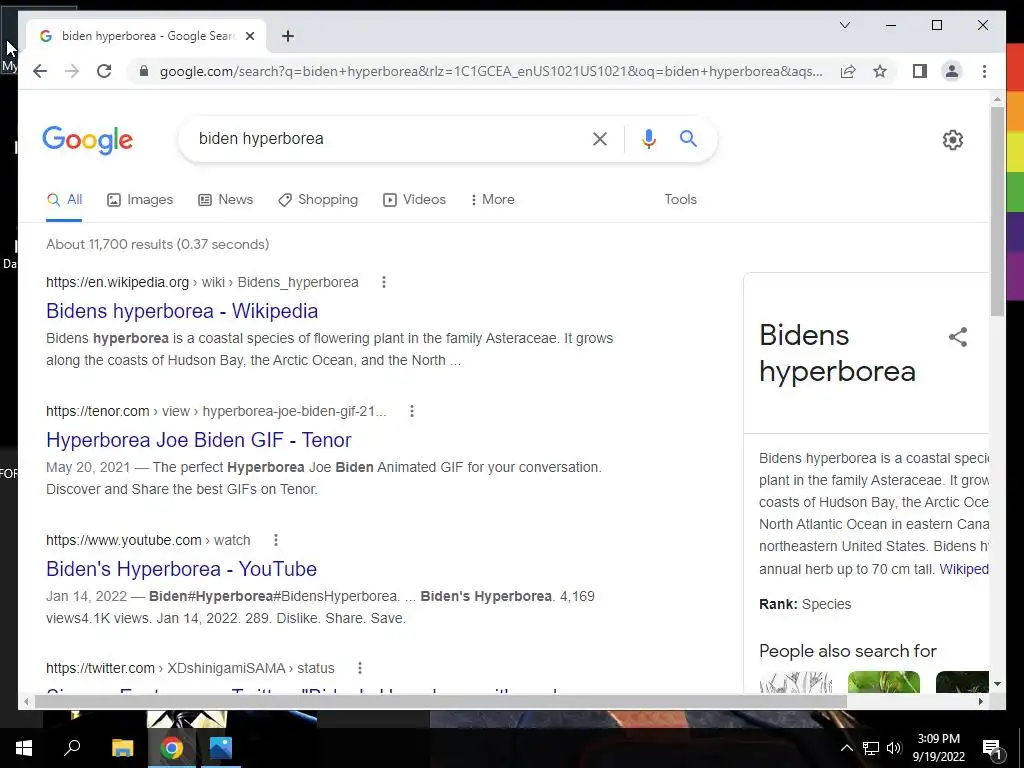Image resolution: width=1024 pixels, height=768 pixels.
Task: Show hidden system tray icons
Action: 846,748
